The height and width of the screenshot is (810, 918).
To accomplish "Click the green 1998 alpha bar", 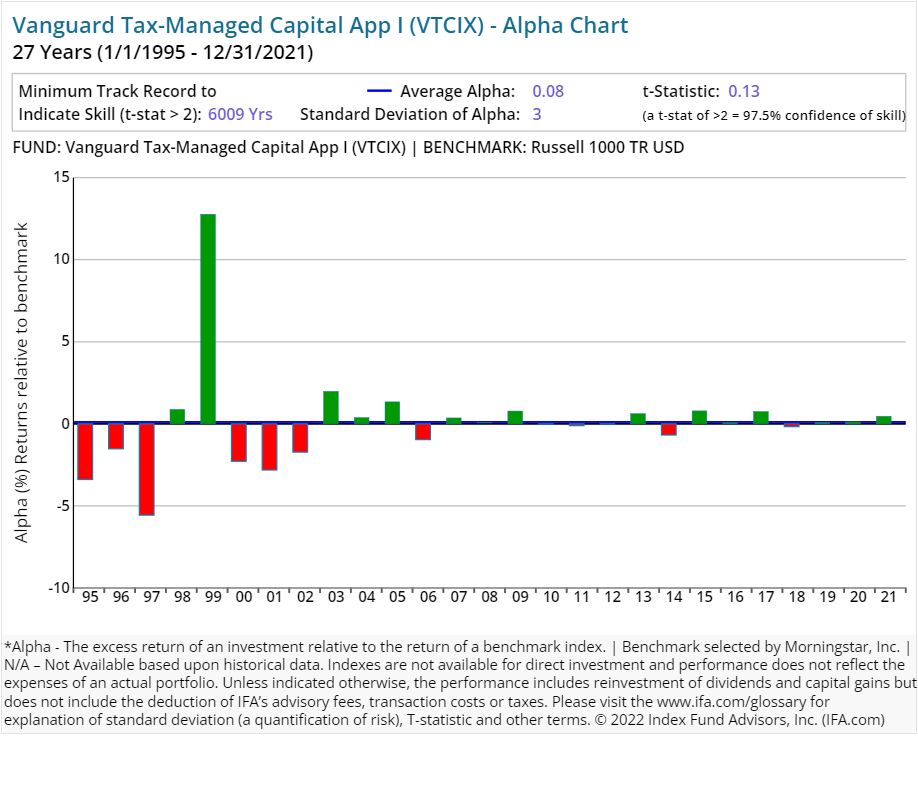I will [177, 416].
